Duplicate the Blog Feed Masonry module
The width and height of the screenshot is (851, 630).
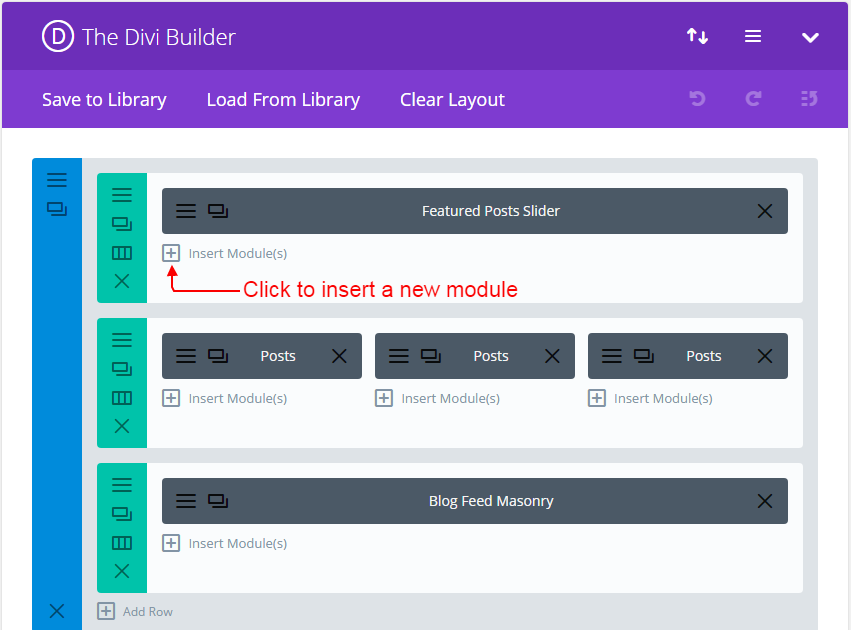click(x=218, y=501)
